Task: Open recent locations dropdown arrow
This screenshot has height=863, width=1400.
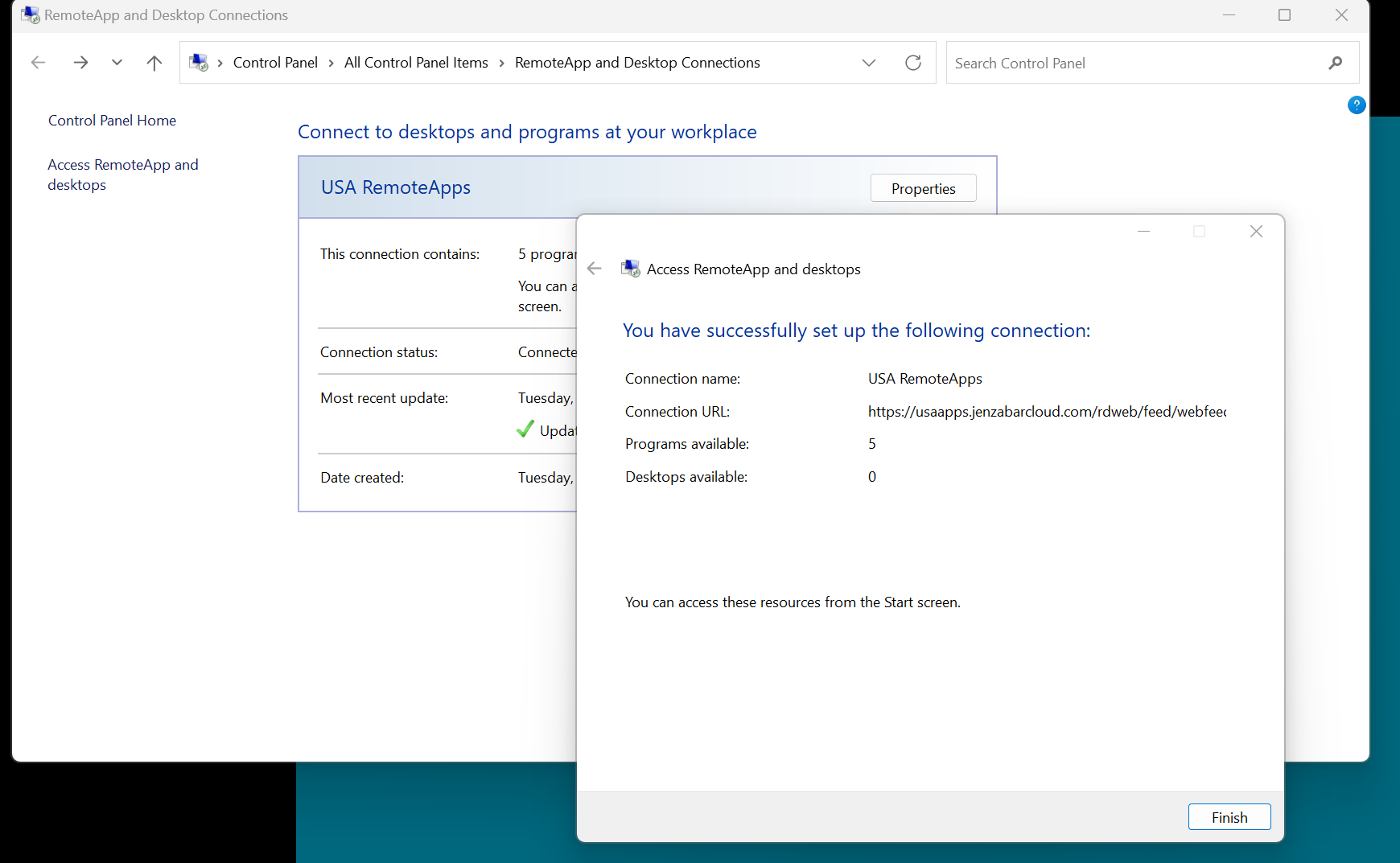Action: [117, 63]
